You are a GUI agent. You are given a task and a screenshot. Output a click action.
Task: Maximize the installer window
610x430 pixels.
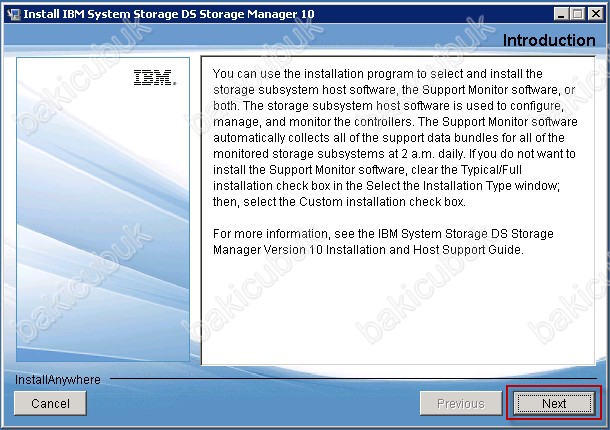tap(578, 14)
